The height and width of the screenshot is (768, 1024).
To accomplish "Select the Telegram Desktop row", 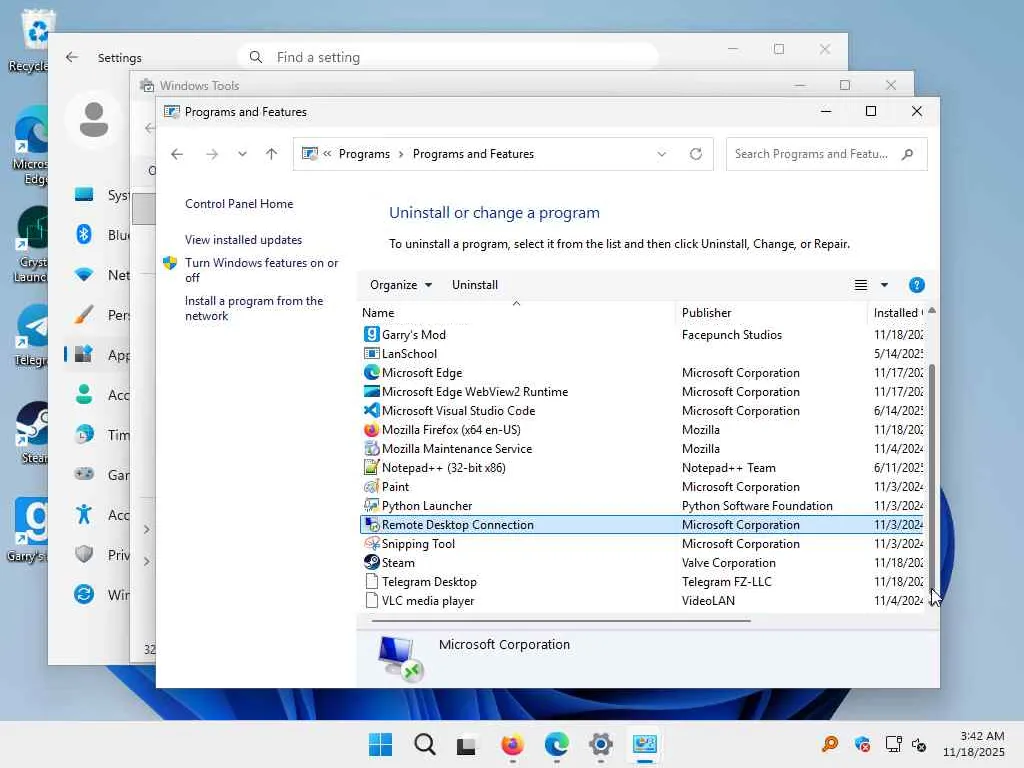I will [x=641, y=581].
